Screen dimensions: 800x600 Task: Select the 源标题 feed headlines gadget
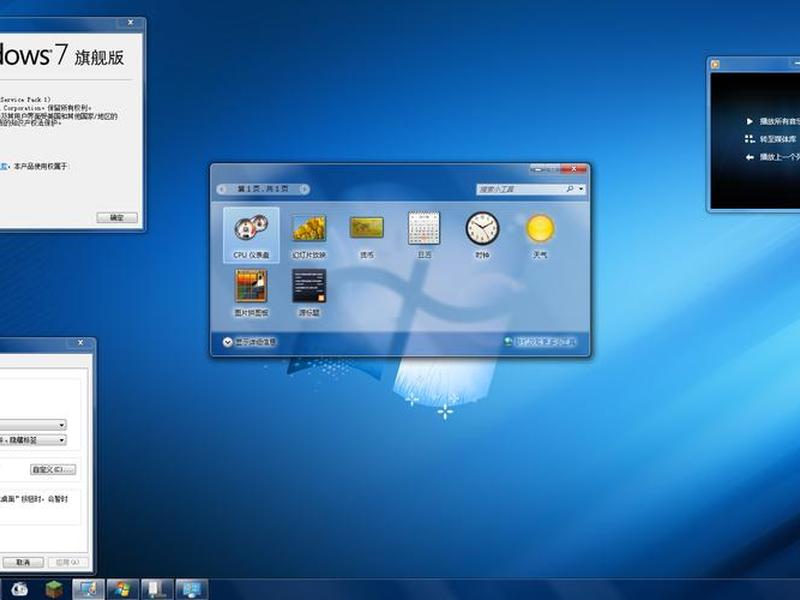(x=309, y=293)
